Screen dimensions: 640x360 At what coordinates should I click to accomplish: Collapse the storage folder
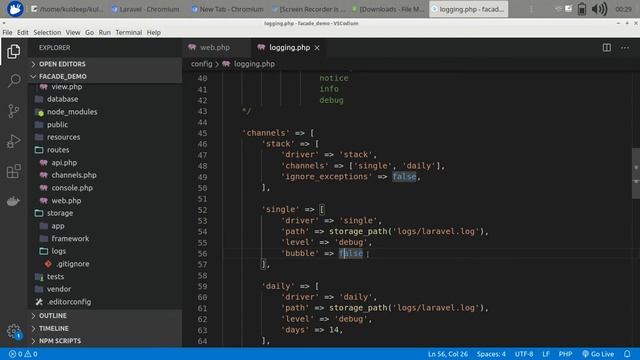60,213
